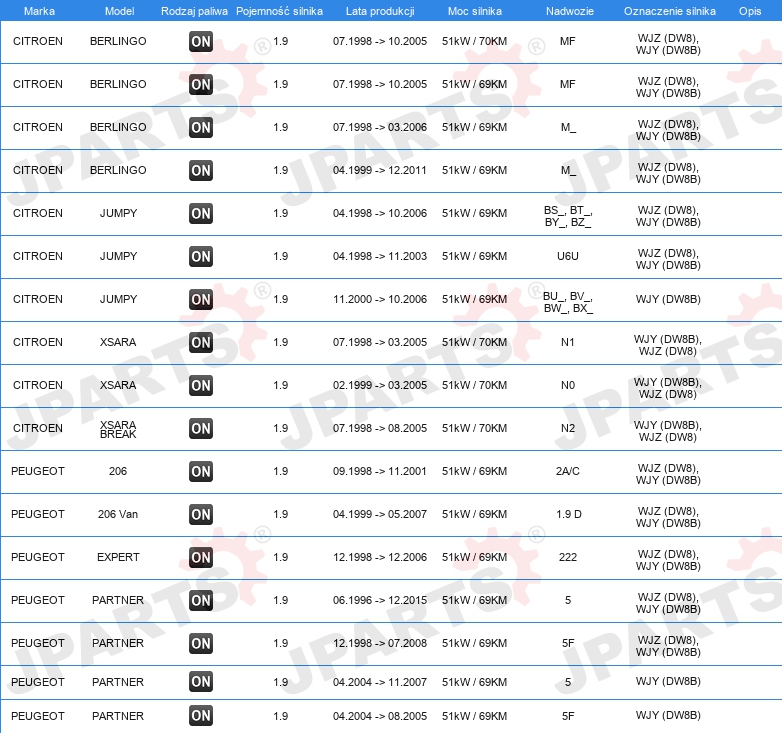Click ON icon in Partner 06.1996 row
The width and height of the screenshot is (782, 733).
tap(201, 600)
